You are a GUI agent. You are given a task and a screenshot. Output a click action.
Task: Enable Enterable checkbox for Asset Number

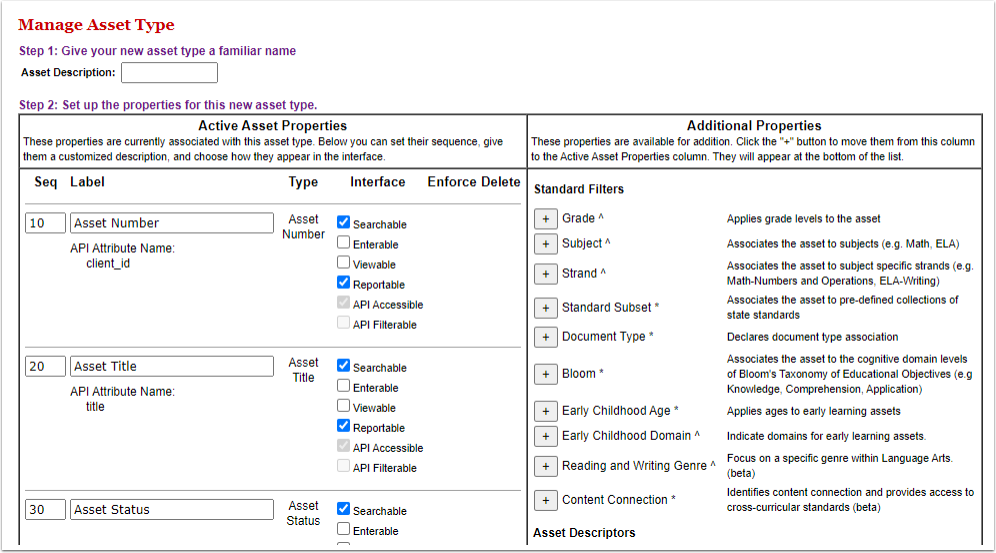click(x=344, y=243)
